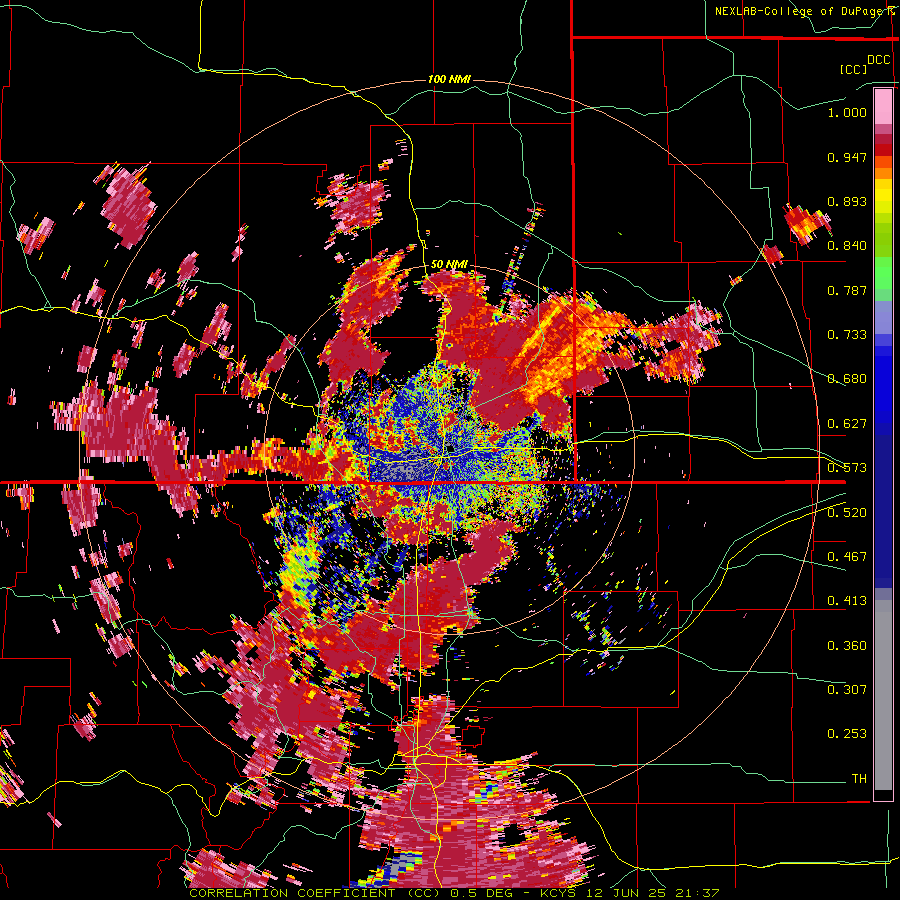Click the 0.253 scale value
This screenshot has height=900, width=900.
[847, 734]
